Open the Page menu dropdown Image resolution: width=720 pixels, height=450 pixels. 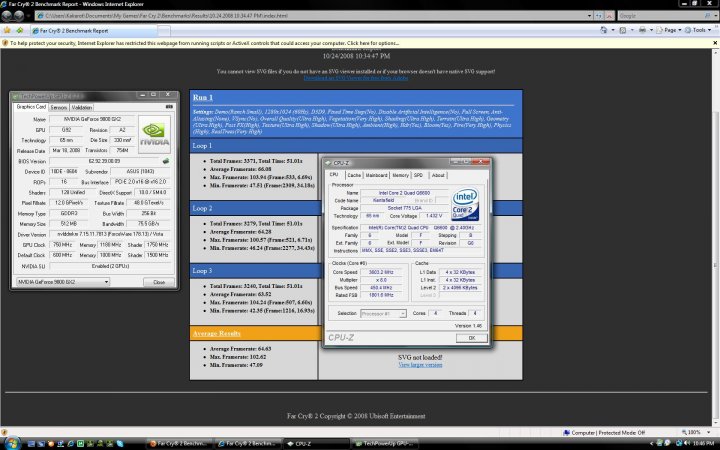[669, 30]
